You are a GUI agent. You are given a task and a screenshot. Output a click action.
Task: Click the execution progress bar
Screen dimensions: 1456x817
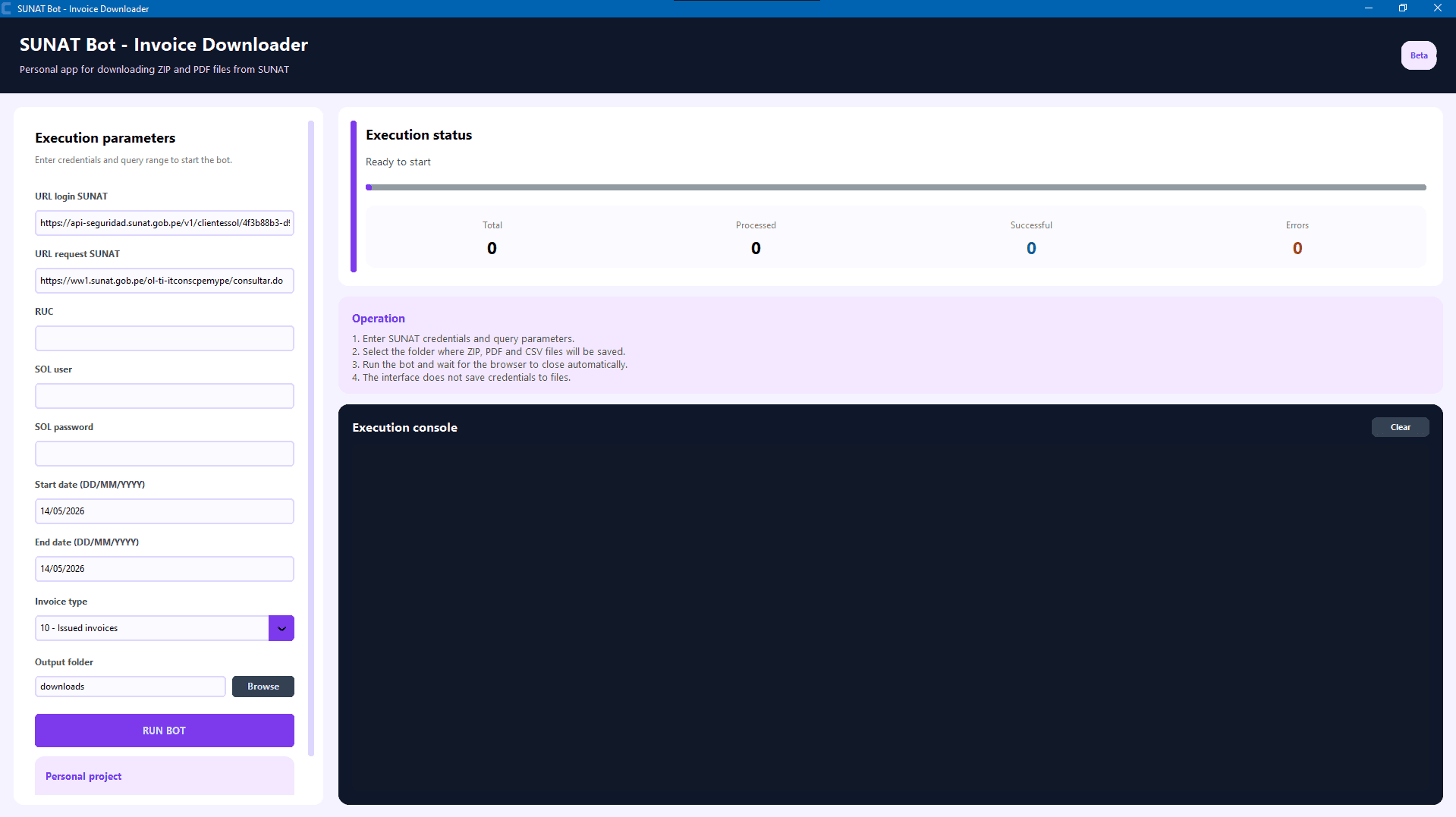895,187
